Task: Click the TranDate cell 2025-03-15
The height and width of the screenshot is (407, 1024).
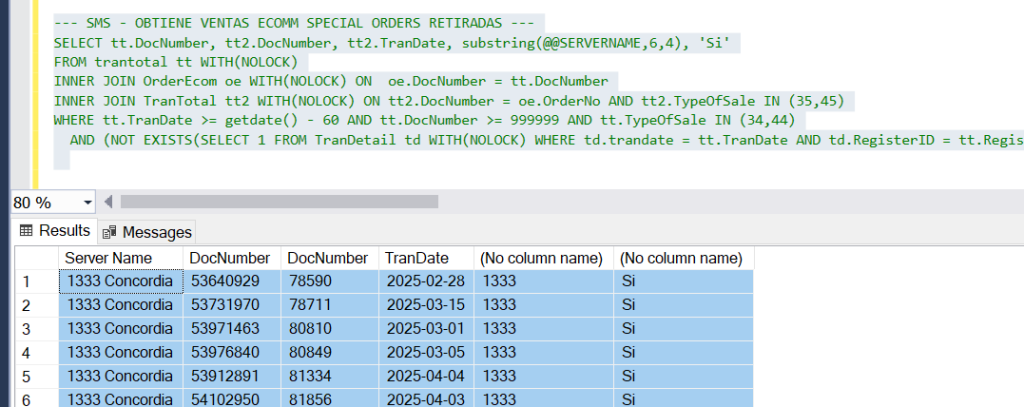Action: [x=426, y=305]
